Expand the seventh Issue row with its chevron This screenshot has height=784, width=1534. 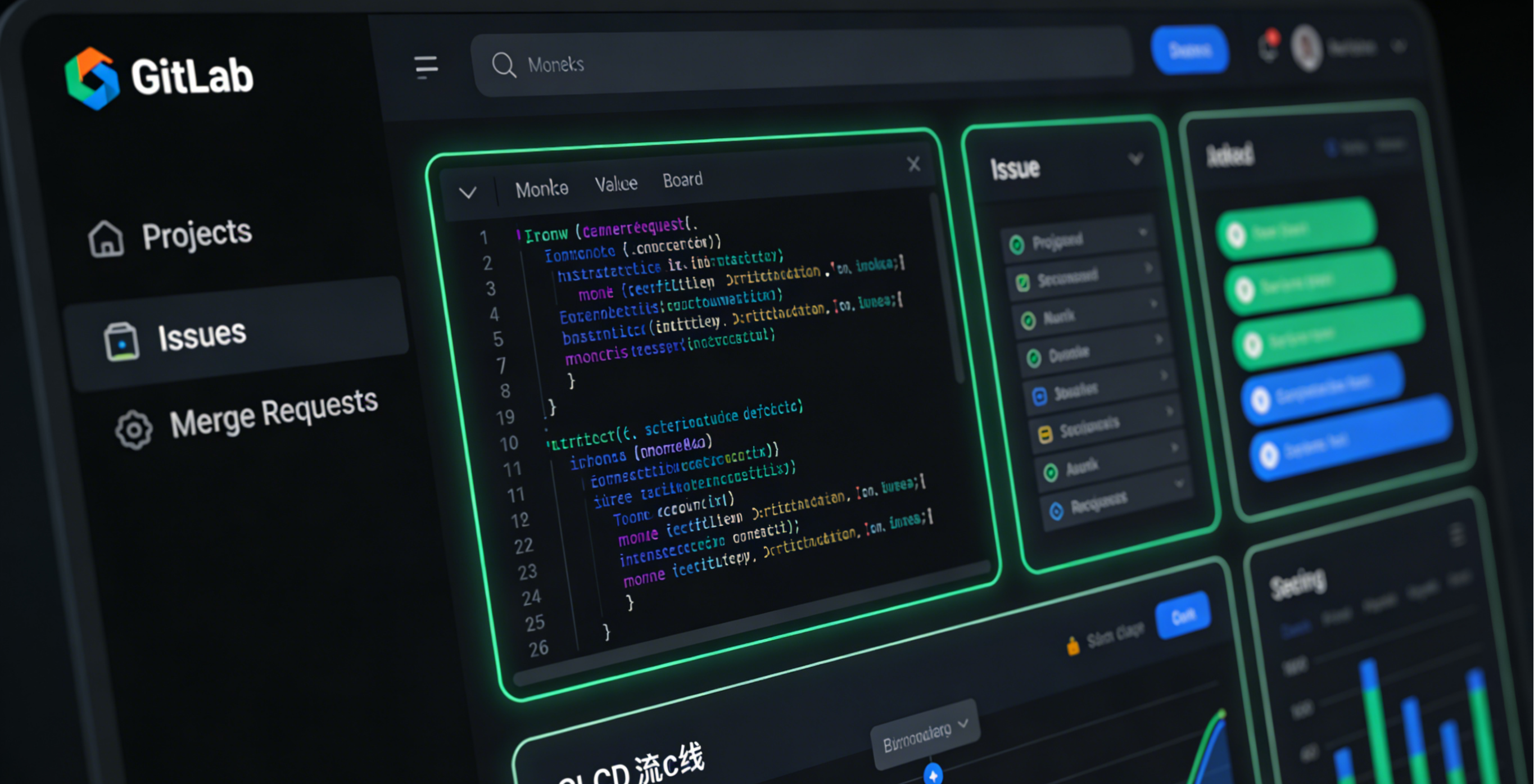click(x=1175, y=448)
